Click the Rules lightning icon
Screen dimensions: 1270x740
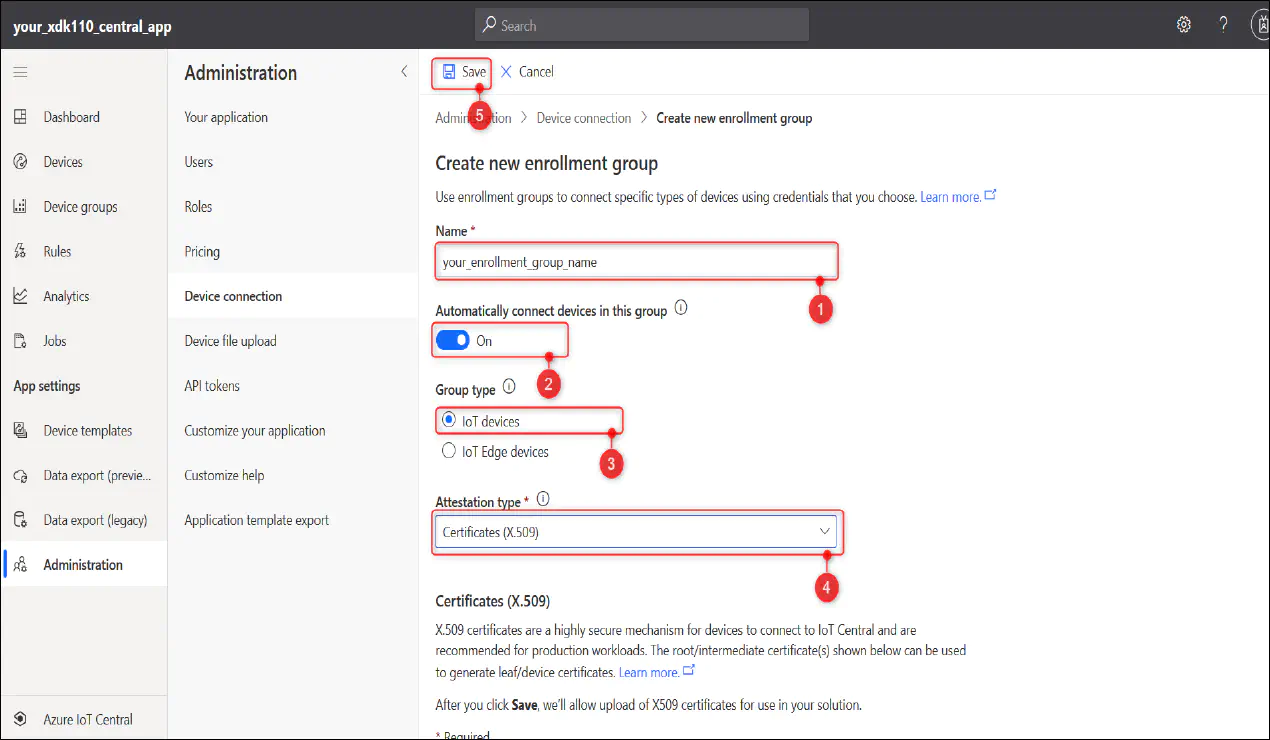[20, 252]
